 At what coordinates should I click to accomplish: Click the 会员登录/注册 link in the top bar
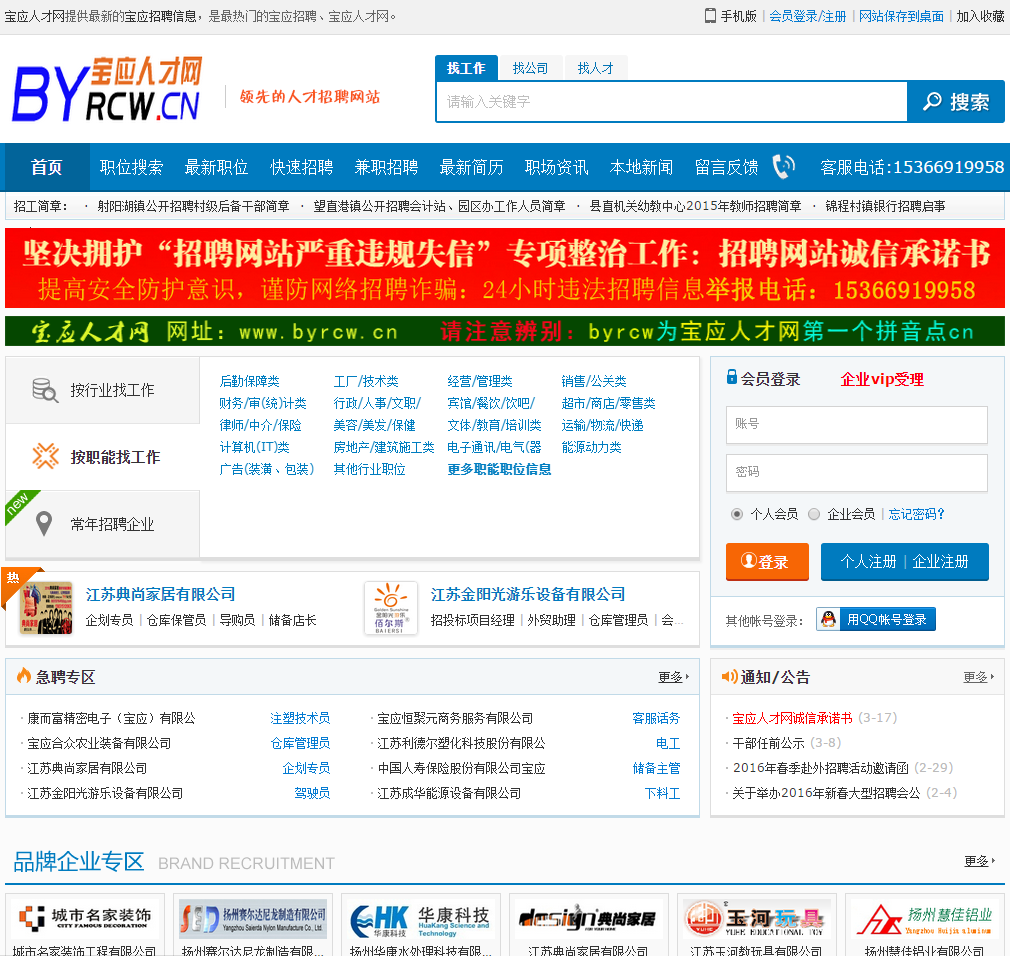[x=808, y=16]
